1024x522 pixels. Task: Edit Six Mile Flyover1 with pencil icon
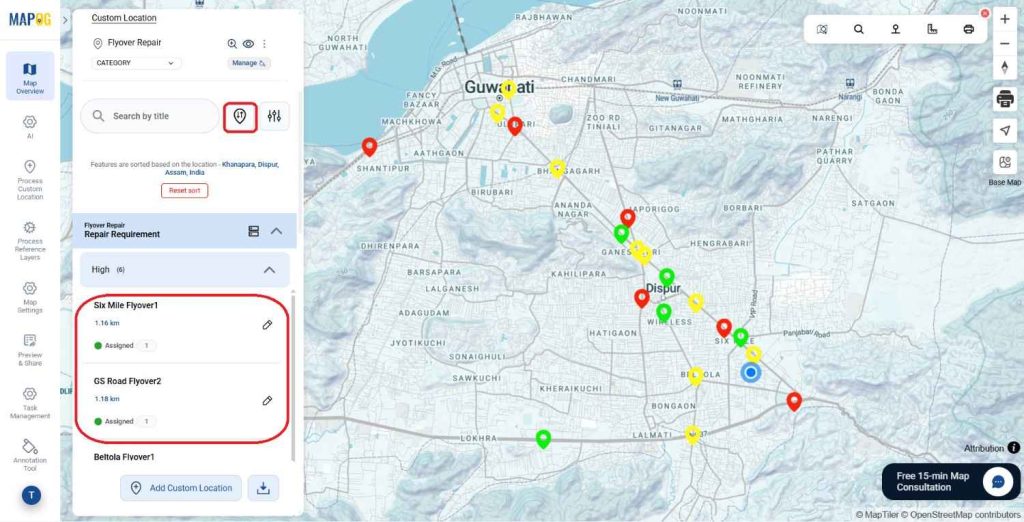[x=267, y=325]
